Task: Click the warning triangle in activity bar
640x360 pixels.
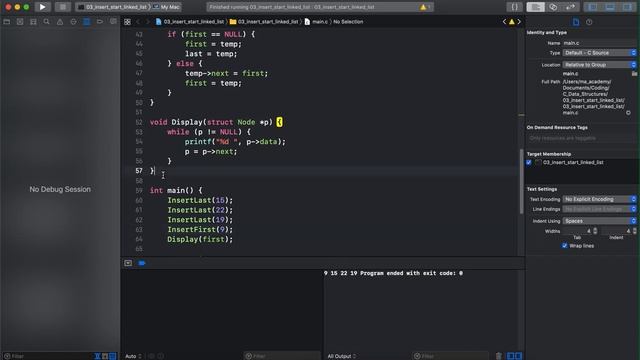Action: coord(423,7)
